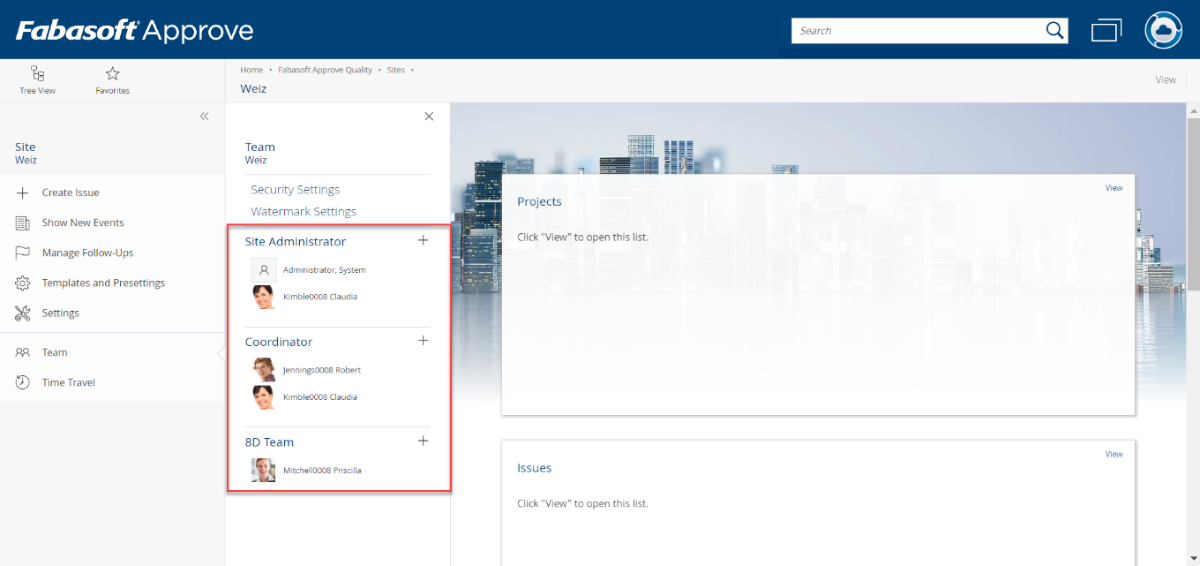This screenshot has height=566, width=1200.
Task: Click View link in Issues widget
Action: click(1113, 454)
